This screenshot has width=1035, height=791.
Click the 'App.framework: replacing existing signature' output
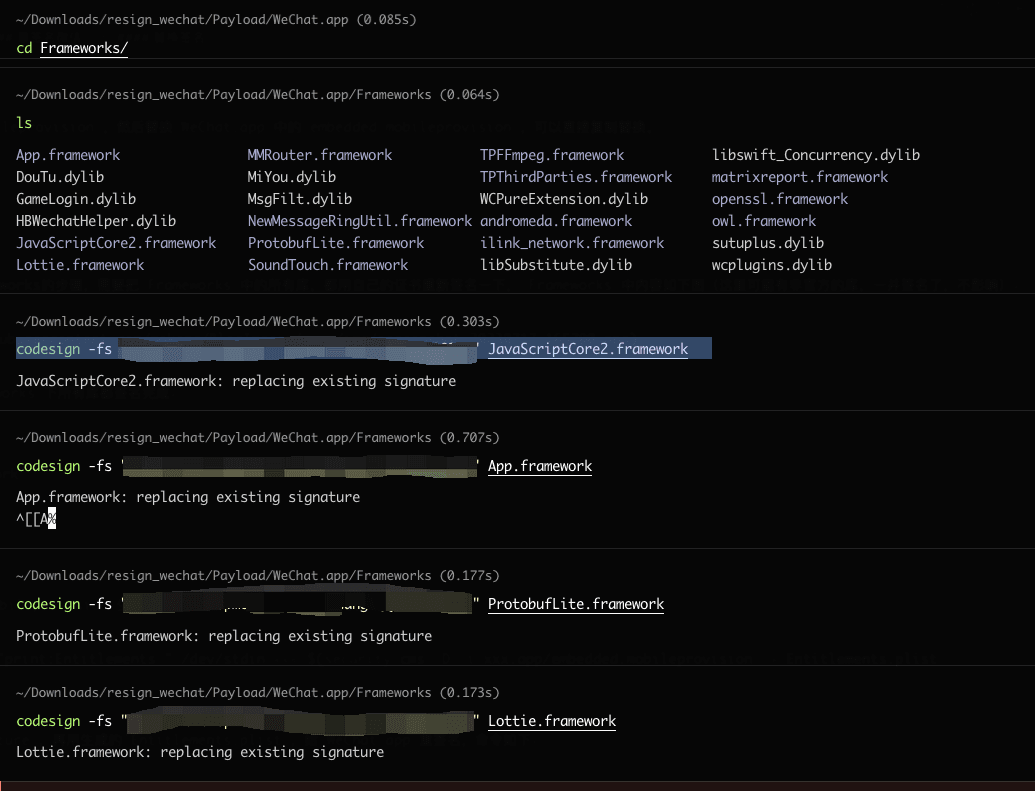[x=188, y=497]
